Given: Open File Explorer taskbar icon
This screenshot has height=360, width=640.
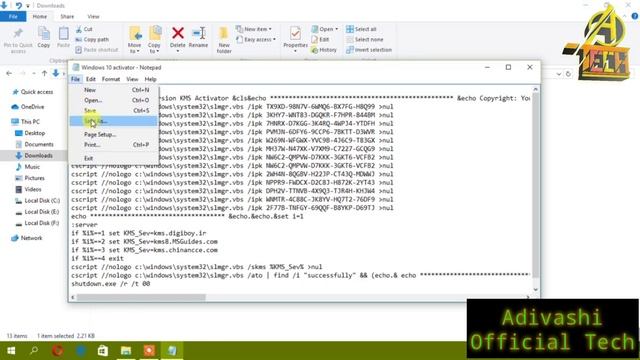Looking at the screenshot, I should 126,351.
